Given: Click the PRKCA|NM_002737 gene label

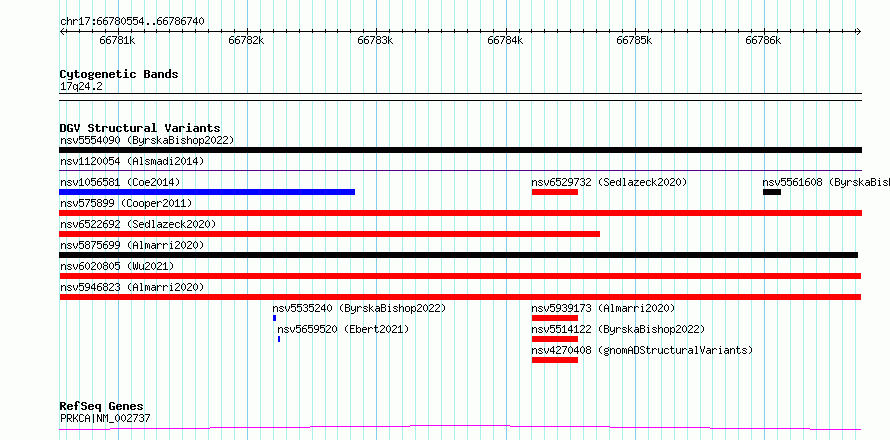Looking at the screenshot, I should pyautogui.click(x=105, y=418).
